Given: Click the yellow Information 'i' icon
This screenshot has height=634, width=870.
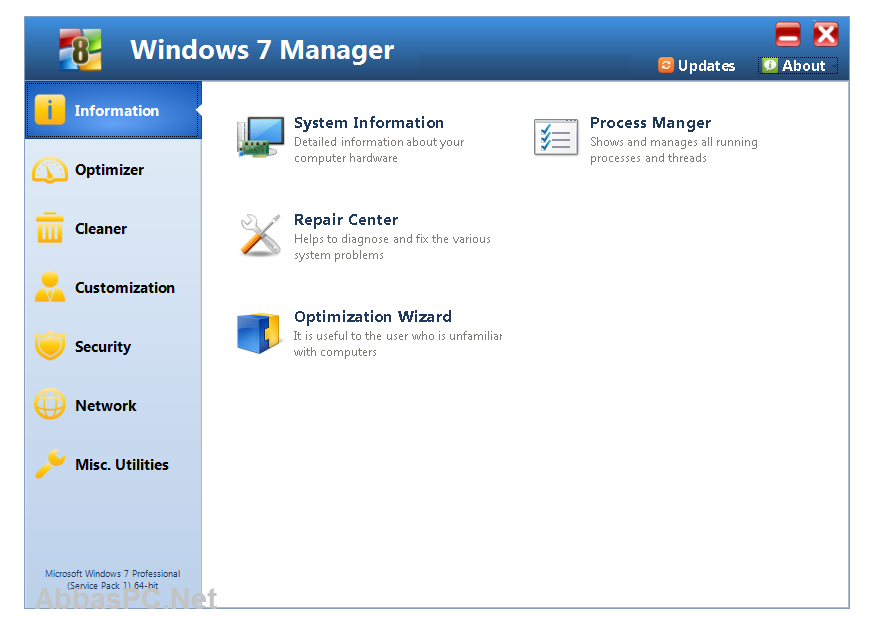Looking at the screenshot, I should click(x=50, y=109).
